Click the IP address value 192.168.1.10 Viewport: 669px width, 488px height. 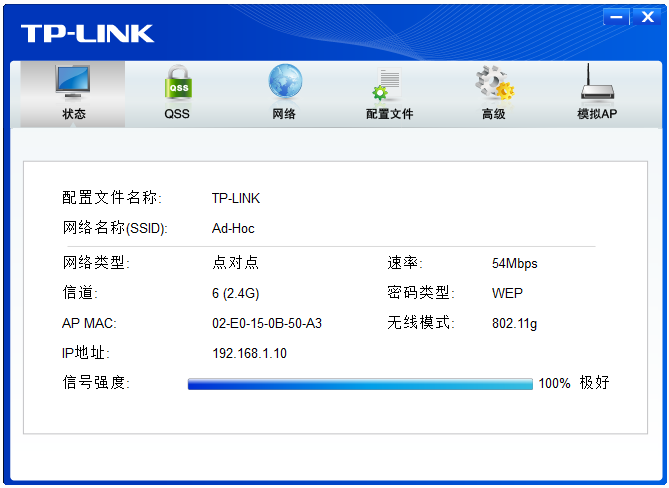tap(249, 353)
